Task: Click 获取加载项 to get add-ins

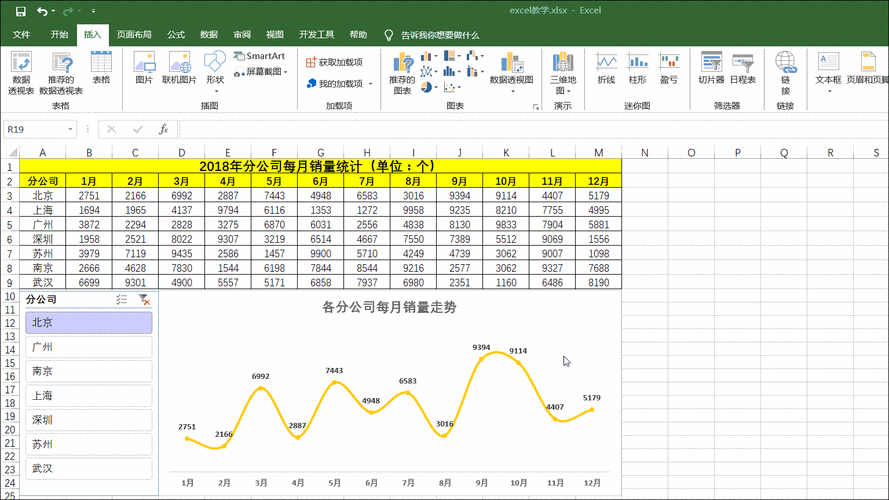Action: tap(335, 62)
